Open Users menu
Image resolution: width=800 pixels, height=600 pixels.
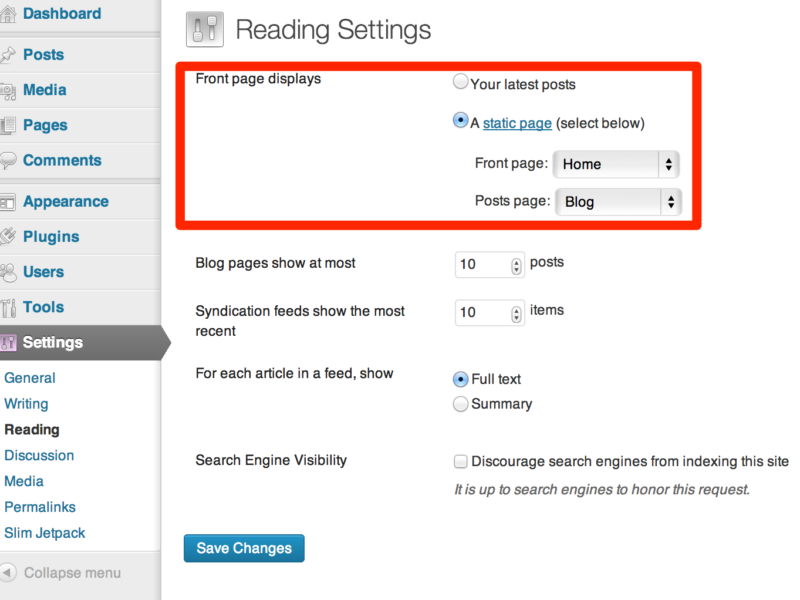(43, 272)
